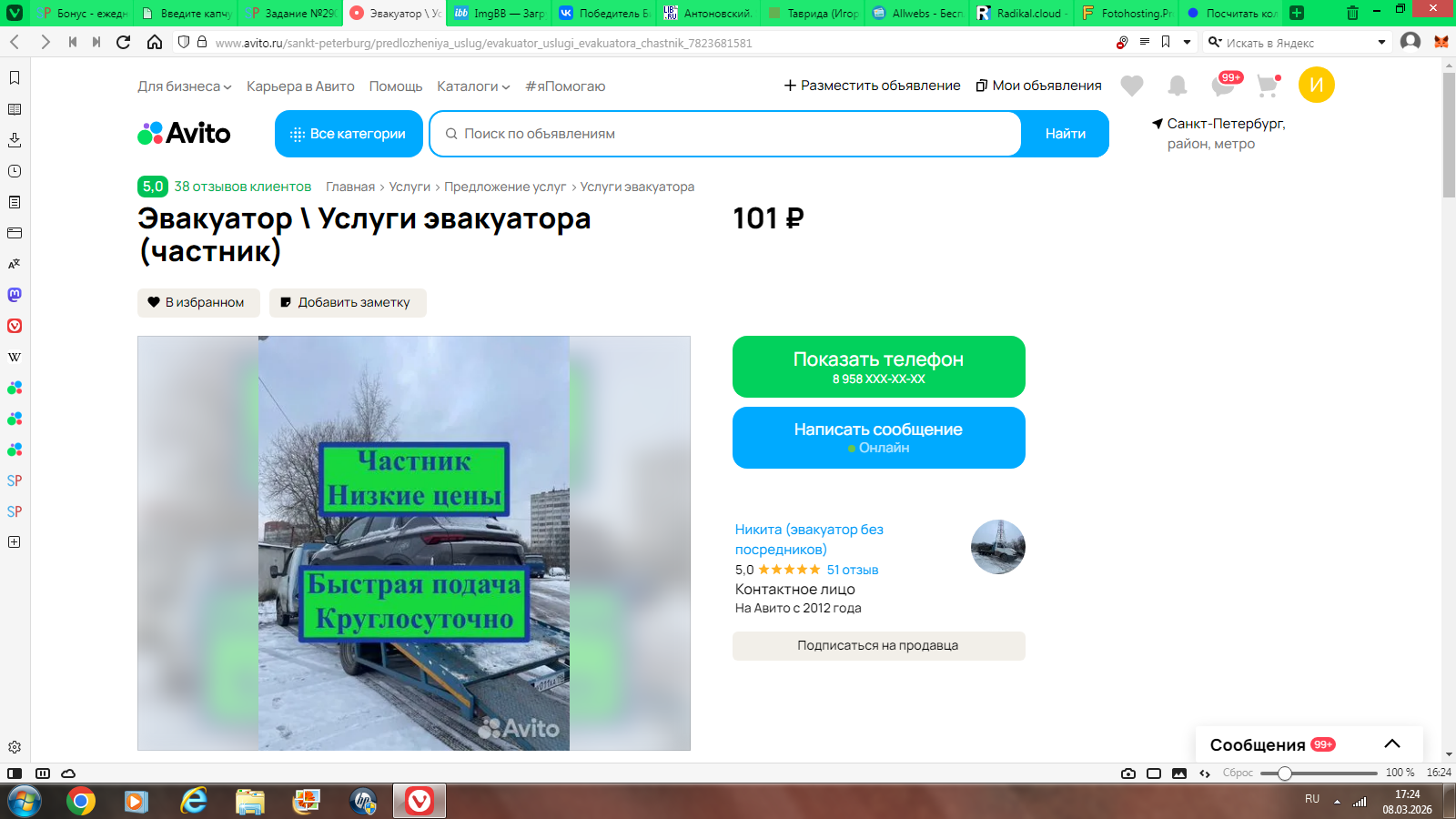Click the Добавить заметку button

click(x=348, y=303)
